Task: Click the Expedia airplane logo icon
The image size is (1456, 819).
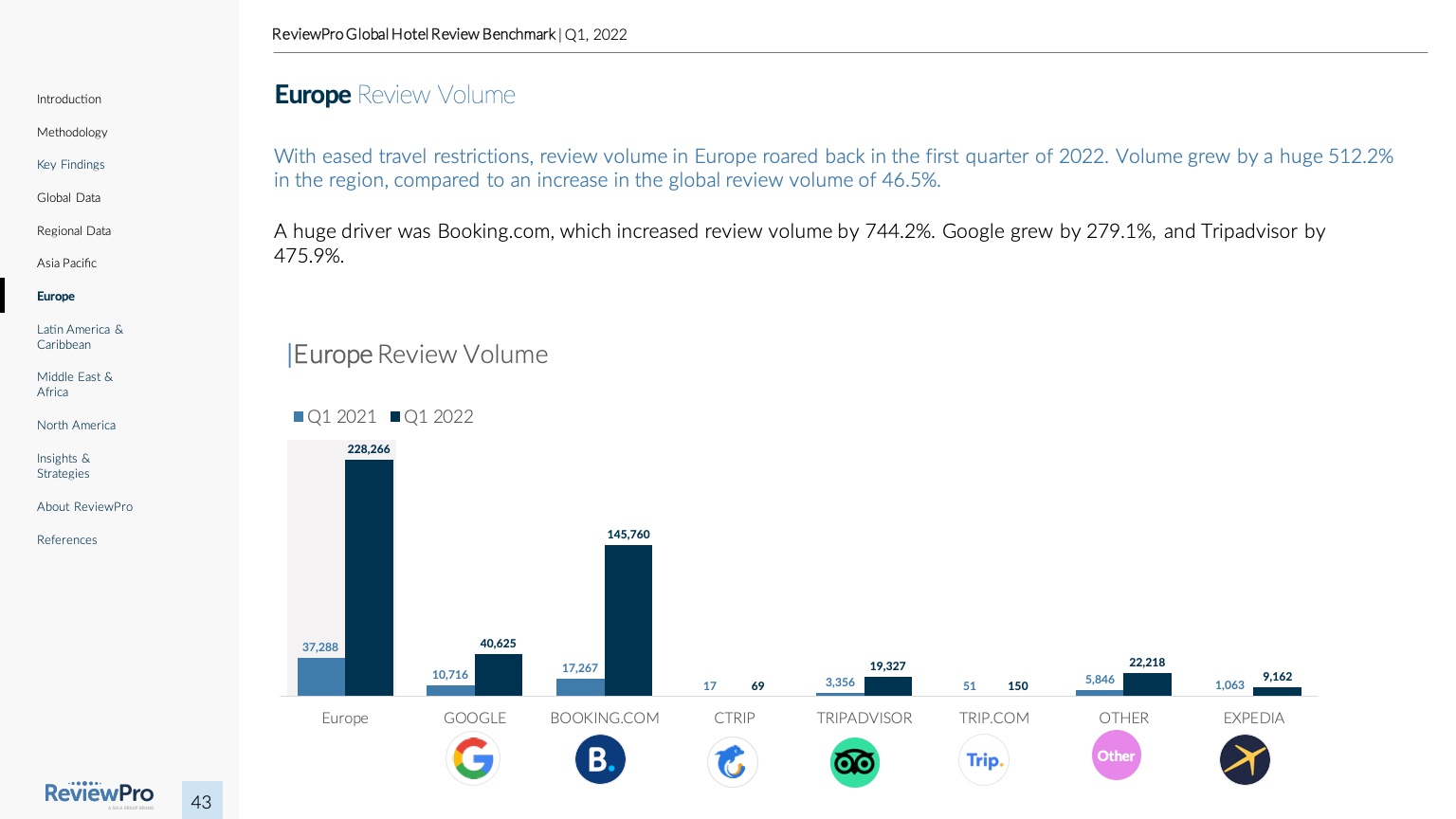Action: click(1245, 760)
